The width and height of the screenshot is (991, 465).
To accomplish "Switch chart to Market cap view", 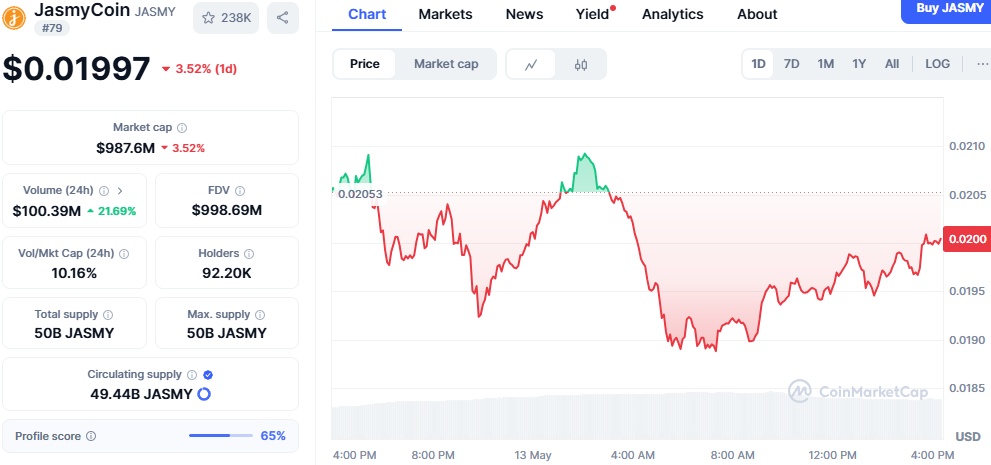I will point(446,64).
